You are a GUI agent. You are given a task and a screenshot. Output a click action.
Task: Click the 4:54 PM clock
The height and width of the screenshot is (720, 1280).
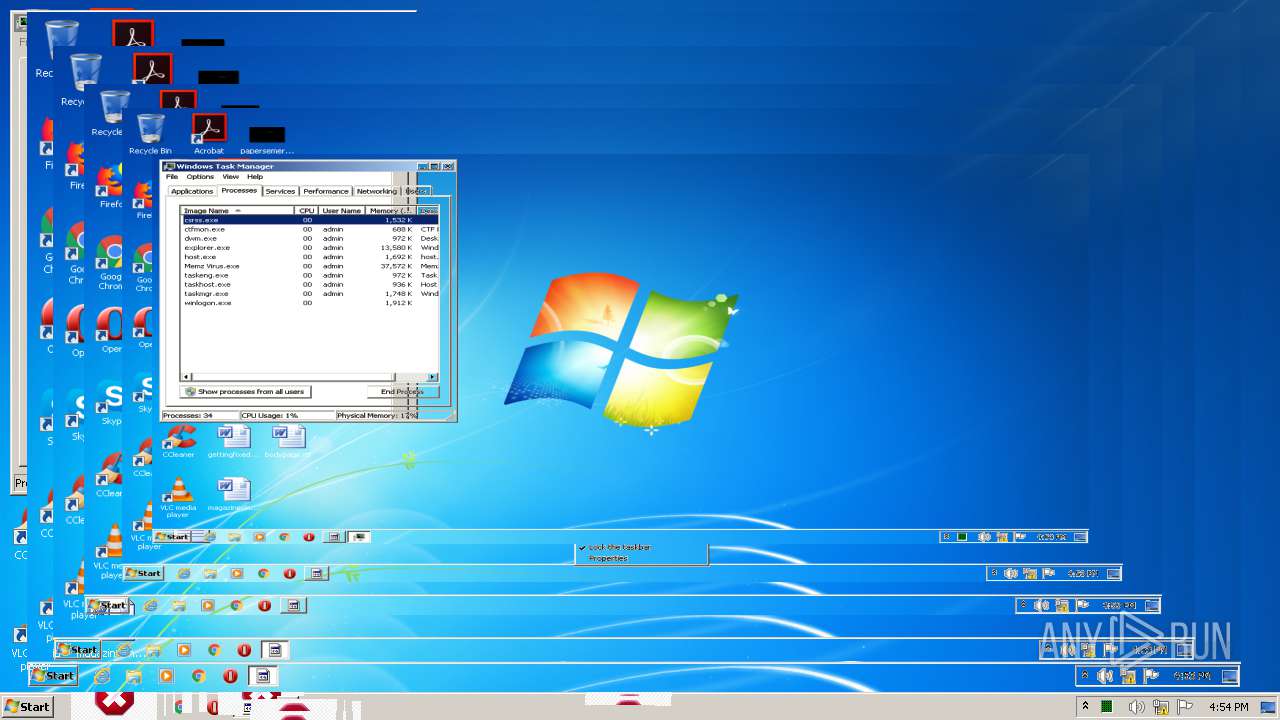(x=1228, y=706)
